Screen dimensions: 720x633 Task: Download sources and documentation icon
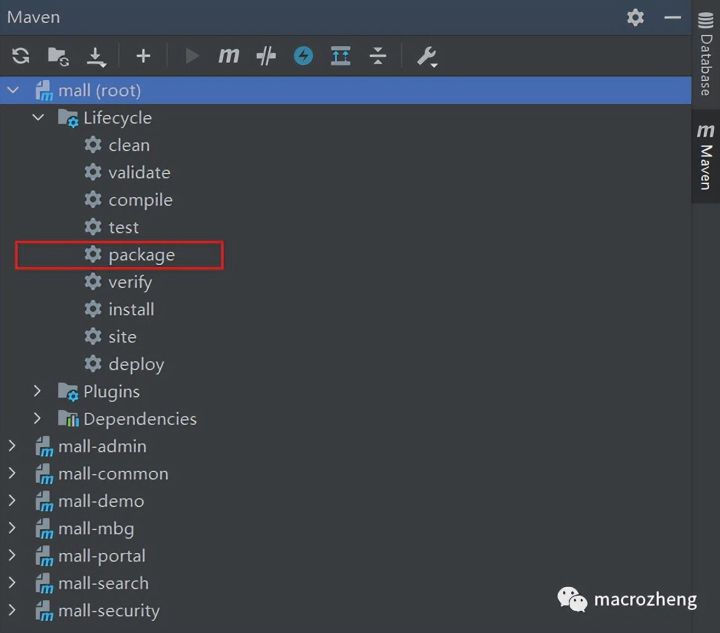[96, 57]
